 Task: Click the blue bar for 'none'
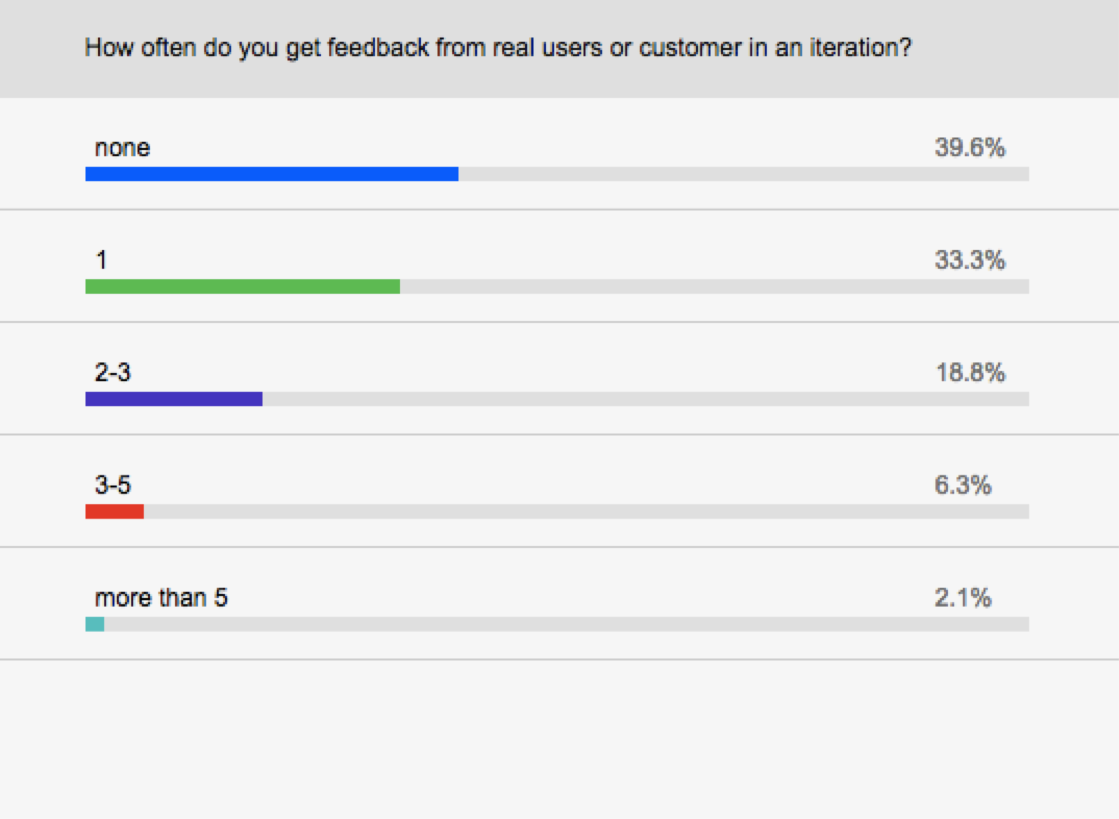(x=271, y=174)
